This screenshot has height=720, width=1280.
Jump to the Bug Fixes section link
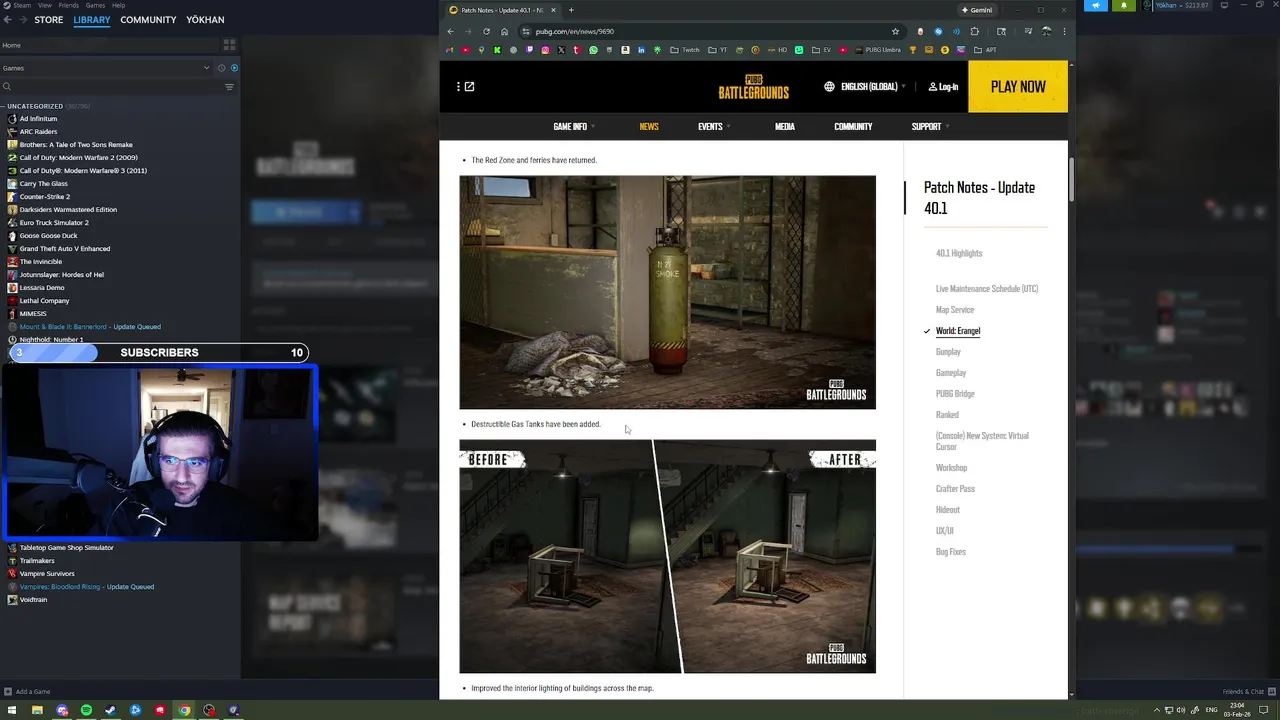point(951,552)
